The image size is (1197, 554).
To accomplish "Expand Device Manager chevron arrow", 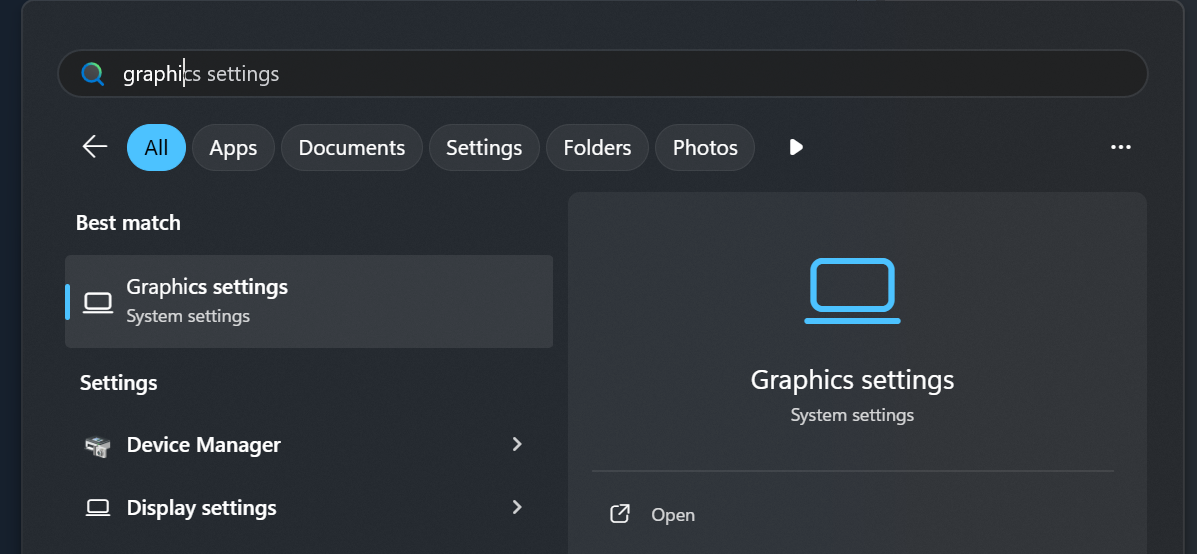I will click(517, 444).
